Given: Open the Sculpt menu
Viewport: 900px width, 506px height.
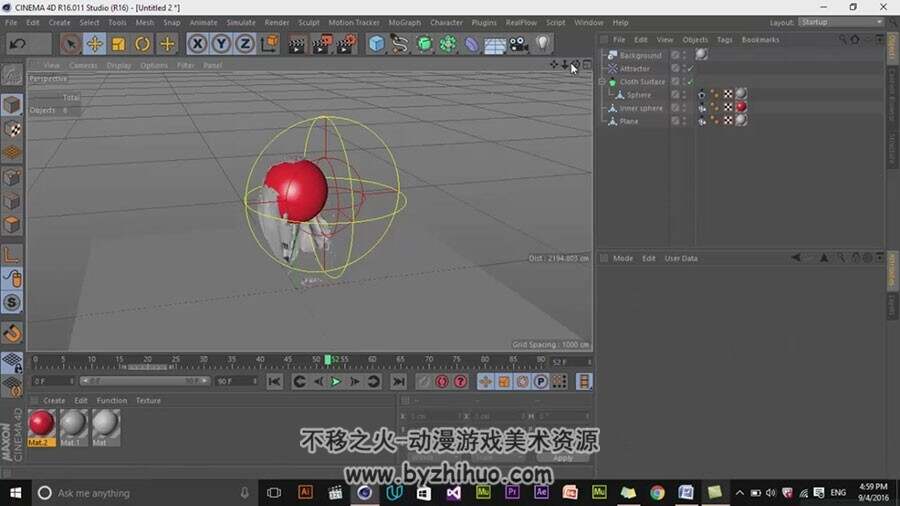Looking at the screenshot, I should click(x=309, y=22).
